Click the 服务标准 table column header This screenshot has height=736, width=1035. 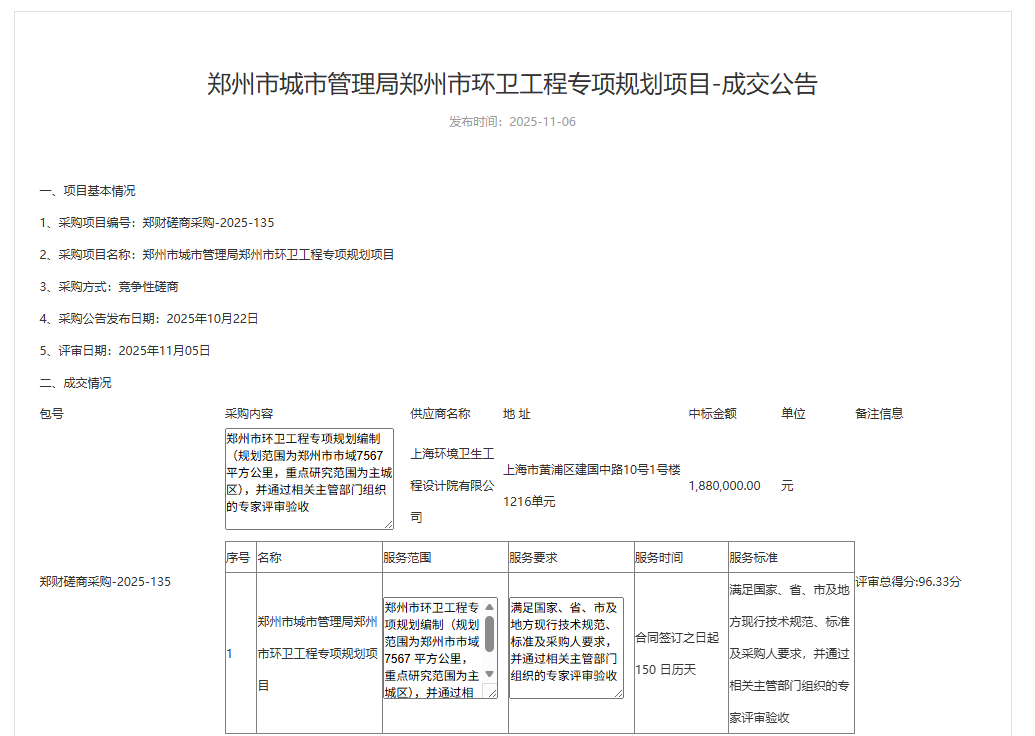[753, 557]
